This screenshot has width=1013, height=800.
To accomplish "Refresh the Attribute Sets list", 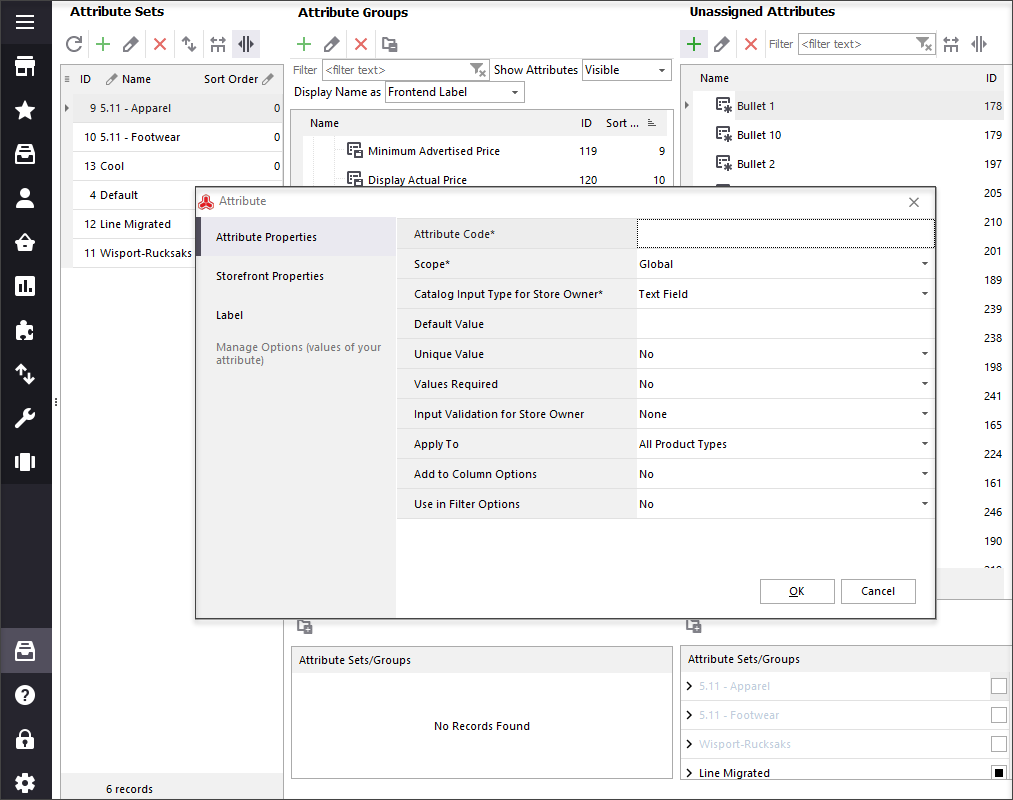I will 74,44.
